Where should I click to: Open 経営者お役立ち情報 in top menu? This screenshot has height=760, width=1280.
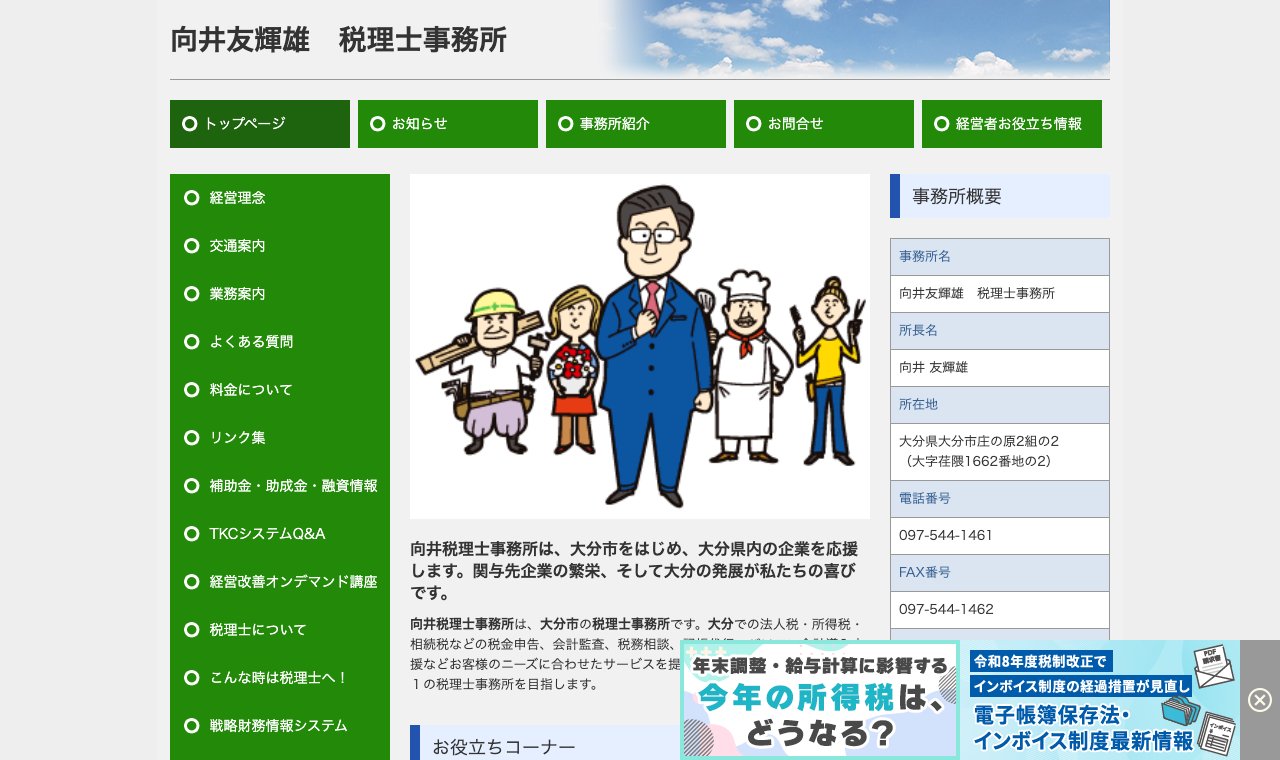click(1012, 124)
